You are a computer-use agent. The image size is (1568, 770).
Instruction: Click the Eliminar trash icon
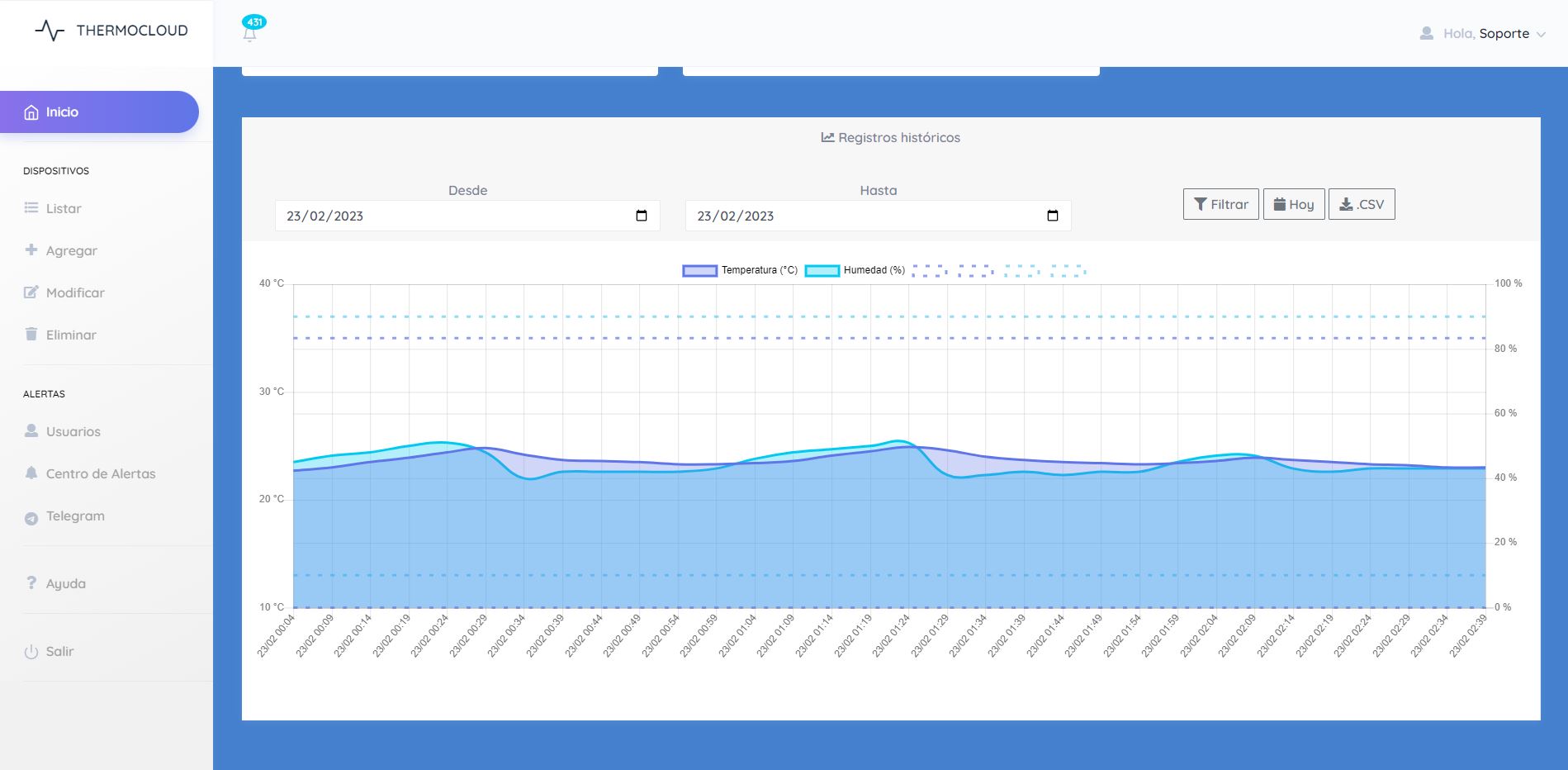pyautogui.click(x=31, y=335)
